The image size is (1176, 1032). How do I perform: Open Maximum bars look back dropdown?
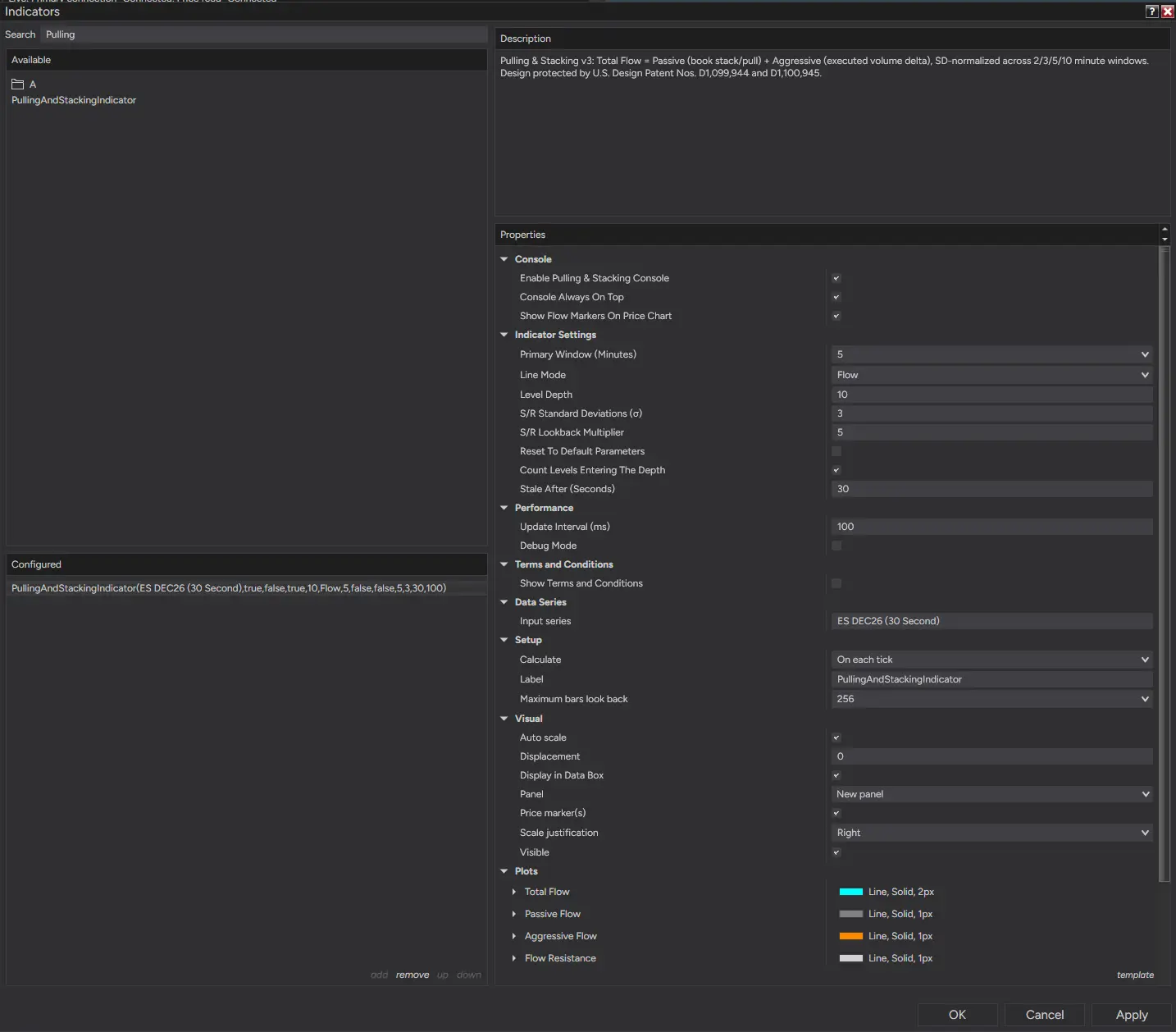[992, 699]
